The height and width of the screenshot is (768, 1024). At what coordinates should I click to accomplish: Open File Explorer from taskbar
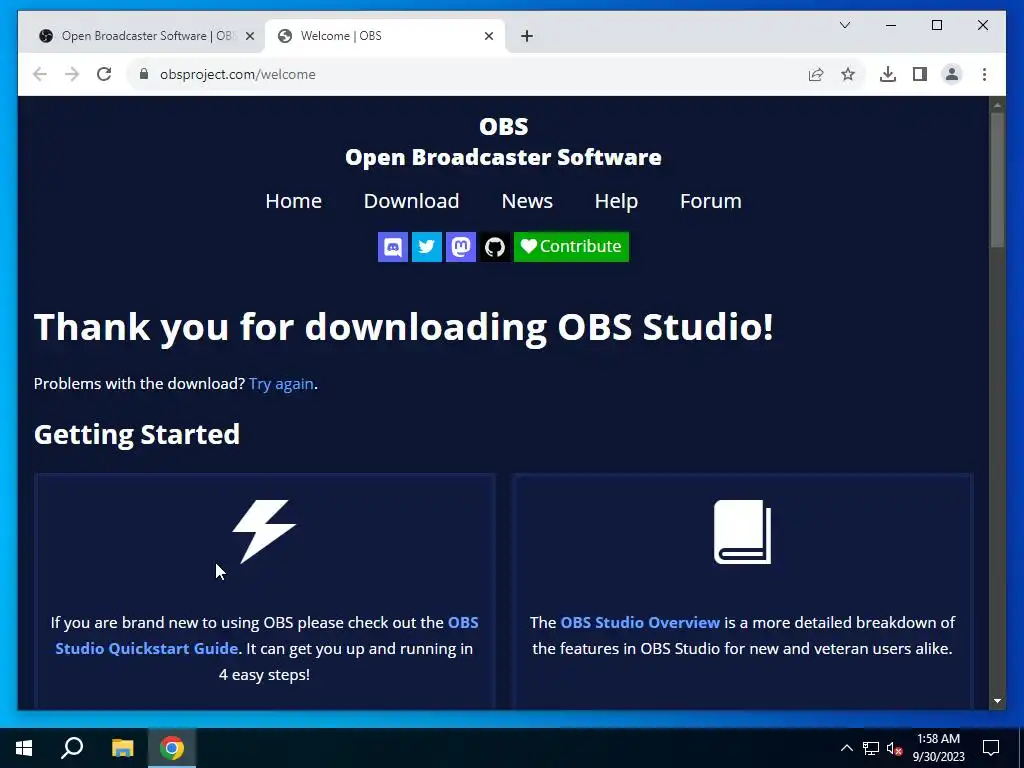tap(122, 748)
